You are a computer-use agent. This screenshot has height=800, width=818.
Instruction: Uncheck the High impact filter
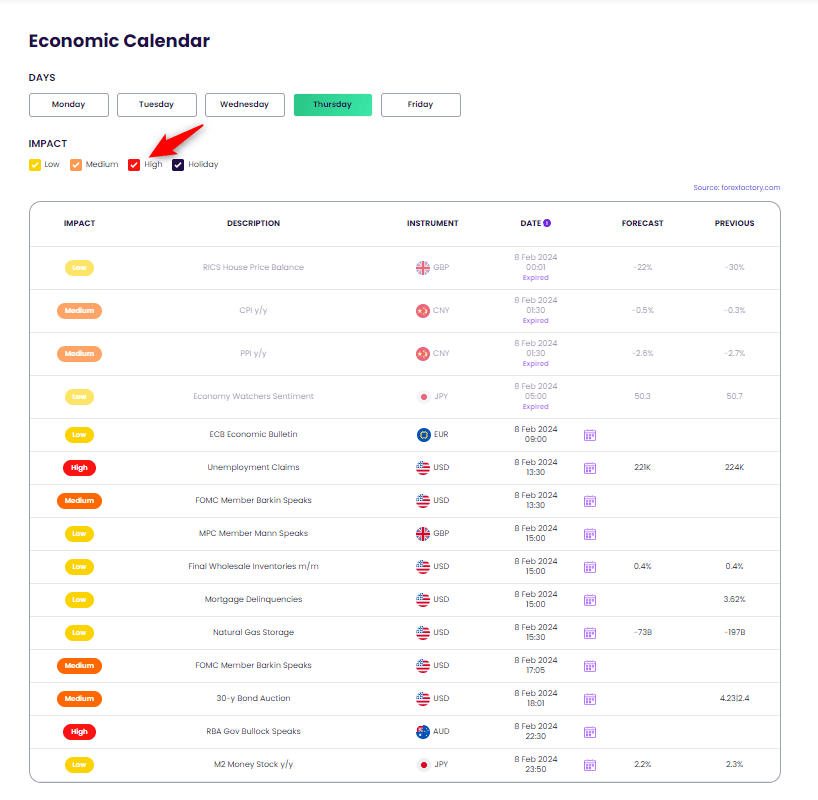click(134, 164)
